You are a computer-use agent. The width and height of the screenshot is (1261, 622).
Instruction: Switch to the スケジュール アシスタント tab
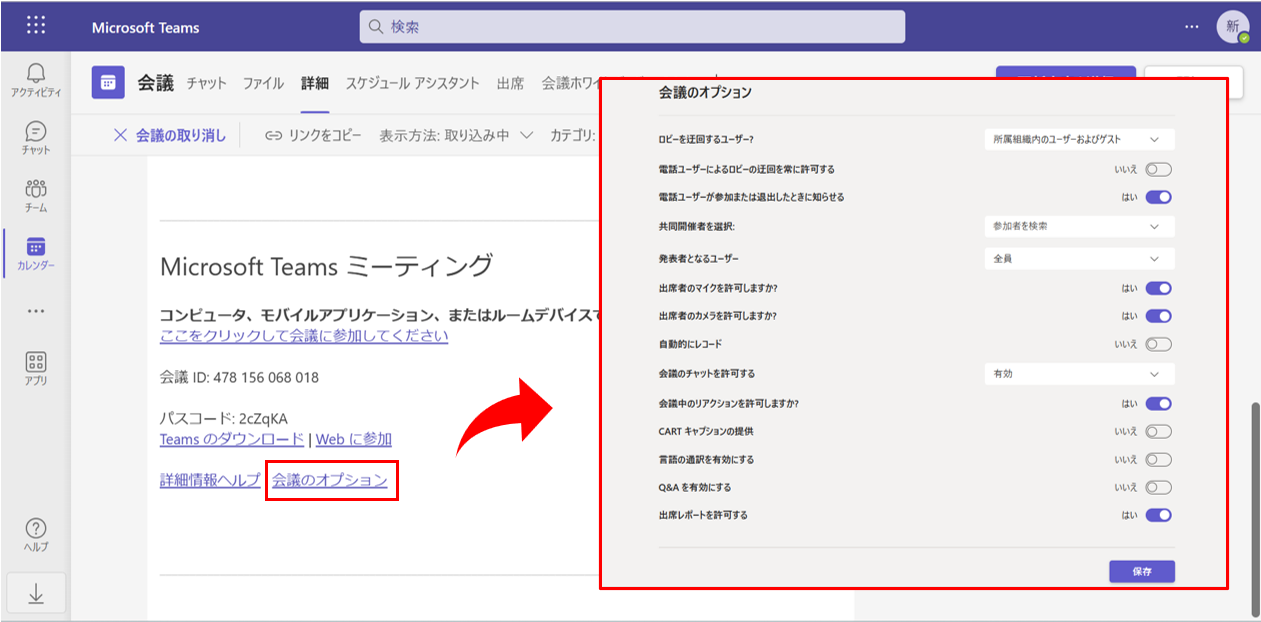click(413, 83)
